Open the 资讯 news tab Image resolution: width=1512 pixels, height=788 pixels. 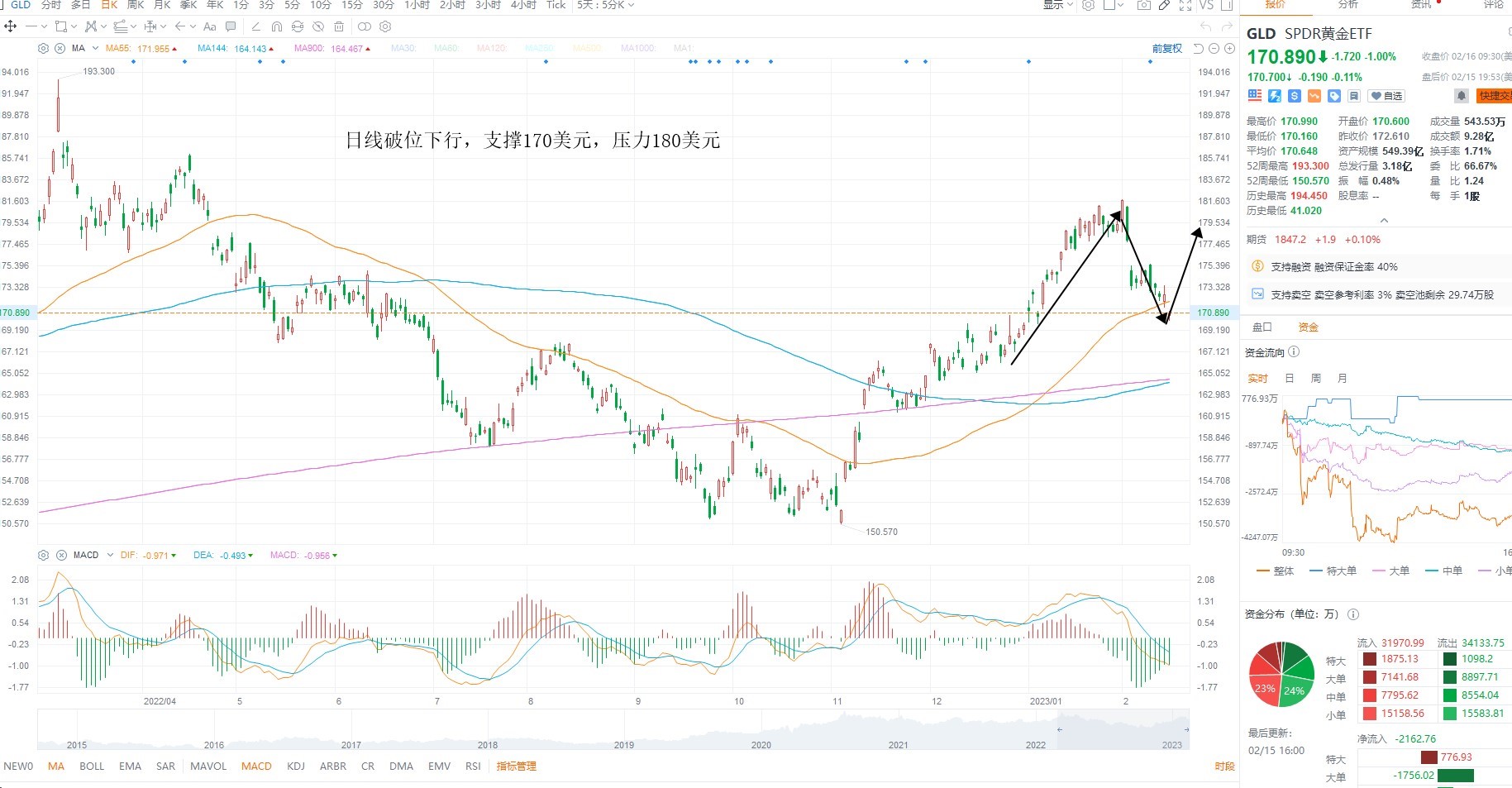click(x=1421, y=5)
